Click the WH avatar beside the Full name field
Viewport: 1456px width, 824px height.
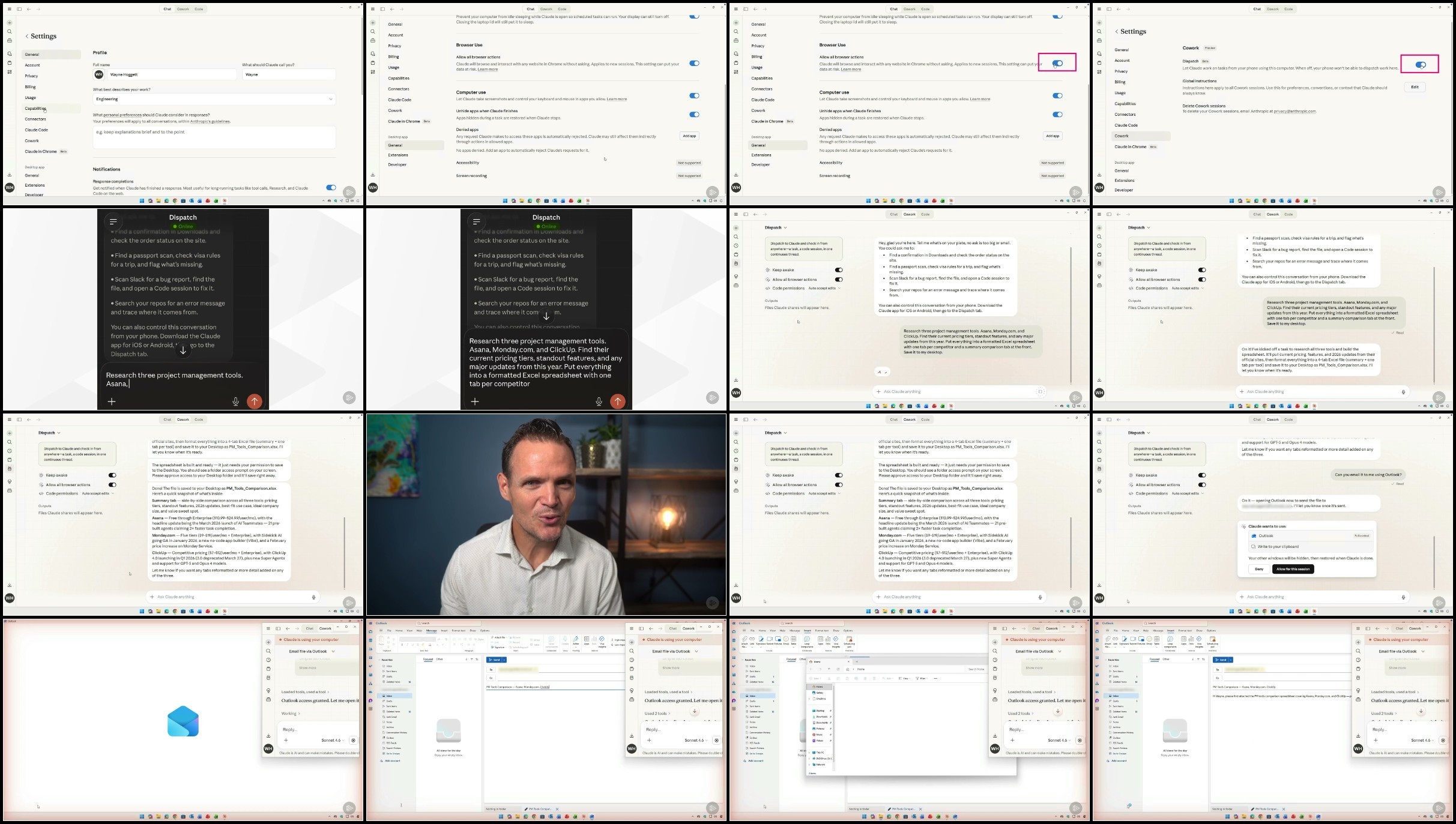(x=99, y=74)
